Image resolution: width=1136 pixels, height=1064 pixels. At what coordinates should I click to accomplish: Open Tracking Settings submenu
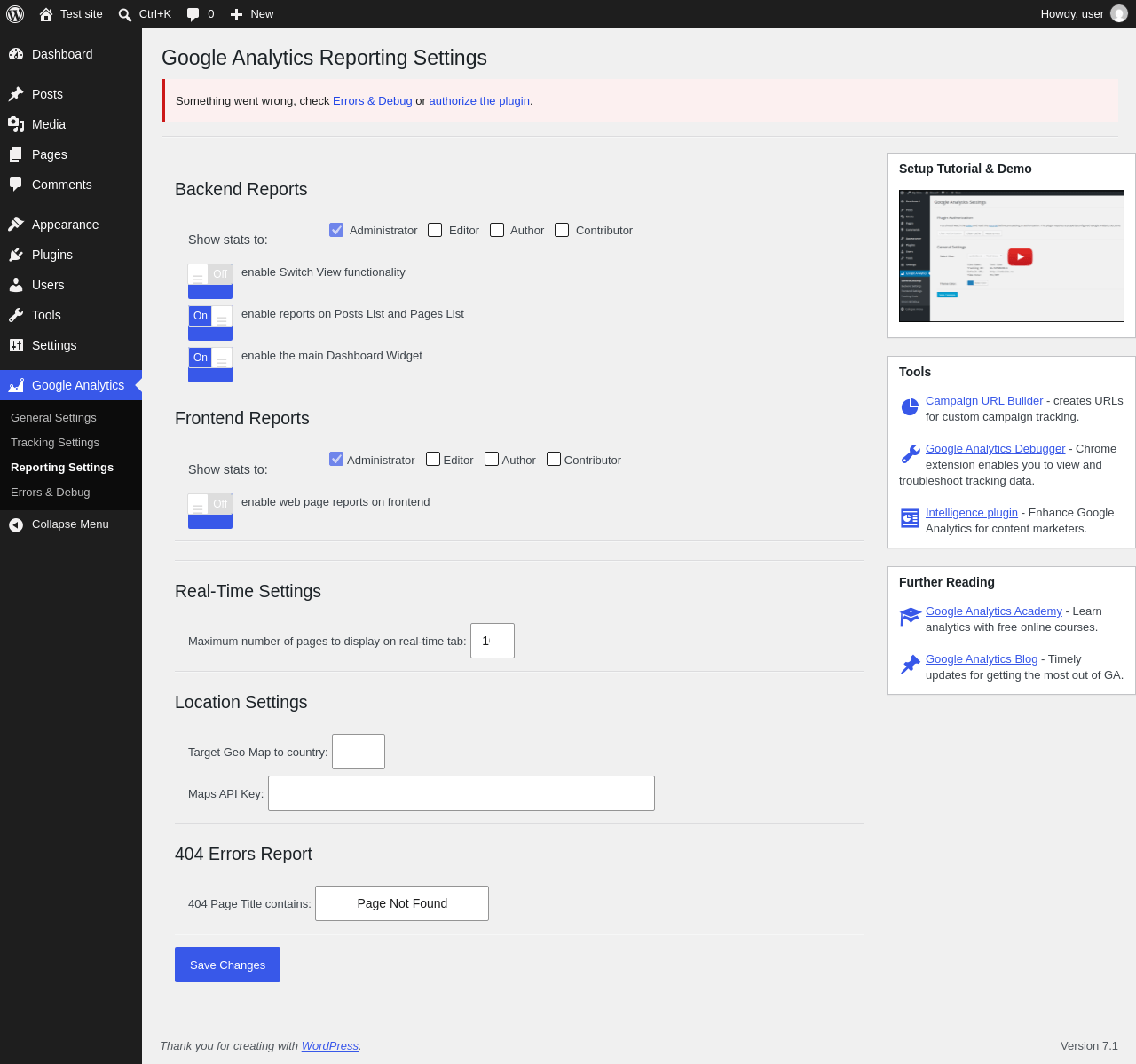[55, 443]
